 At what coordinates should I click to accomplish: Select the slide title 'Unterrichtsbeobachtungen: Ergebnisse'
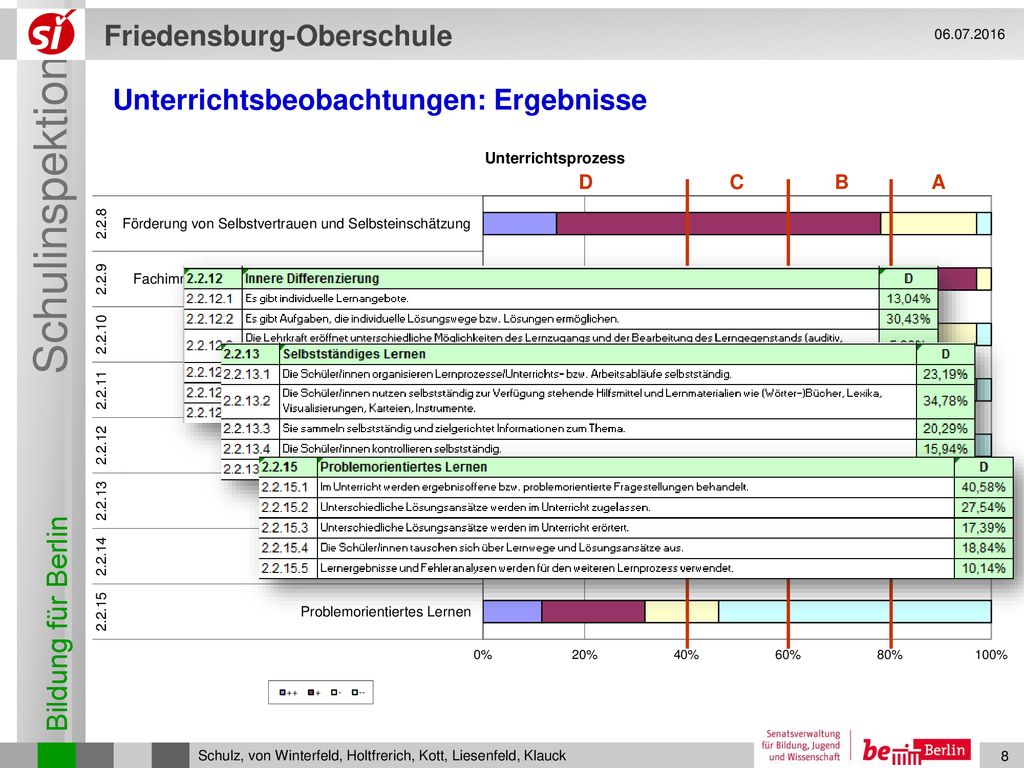pyautogui.click(x=379, y=100)
